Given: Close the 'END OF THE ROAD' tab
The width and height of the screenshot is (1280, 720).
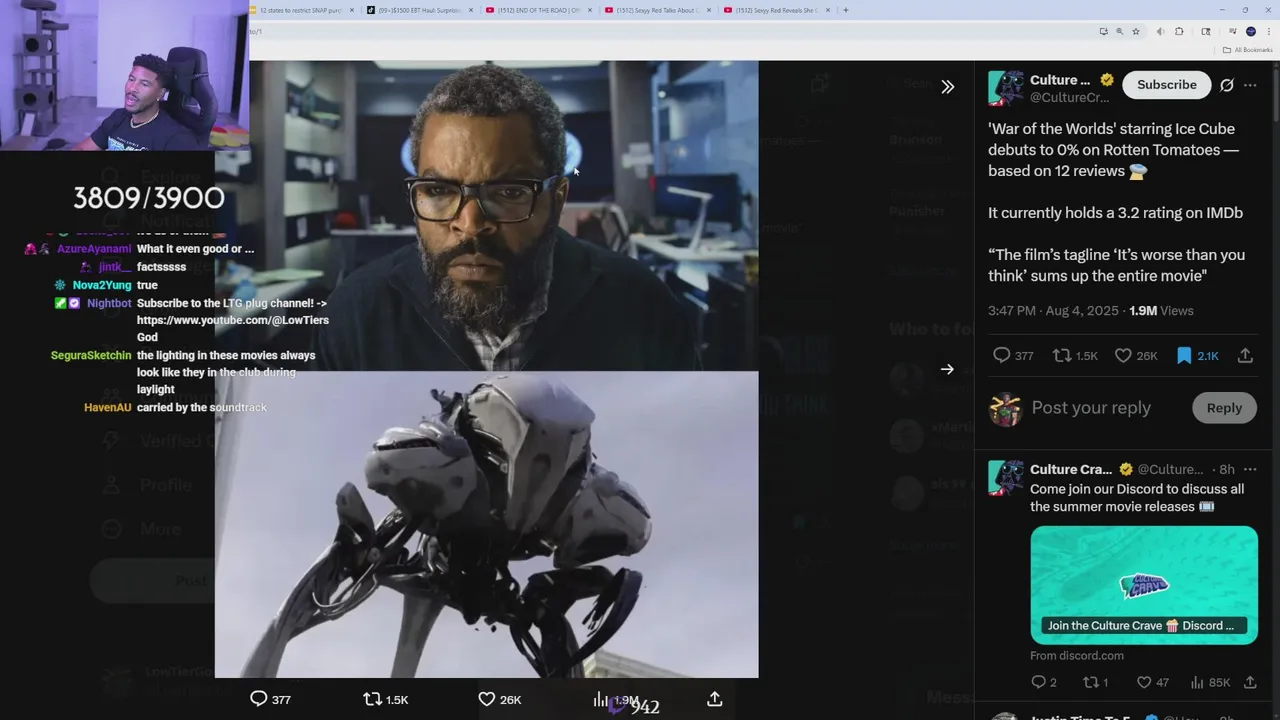Looking at the screenshot, I should pyautogui.click(x=590, y=10).
